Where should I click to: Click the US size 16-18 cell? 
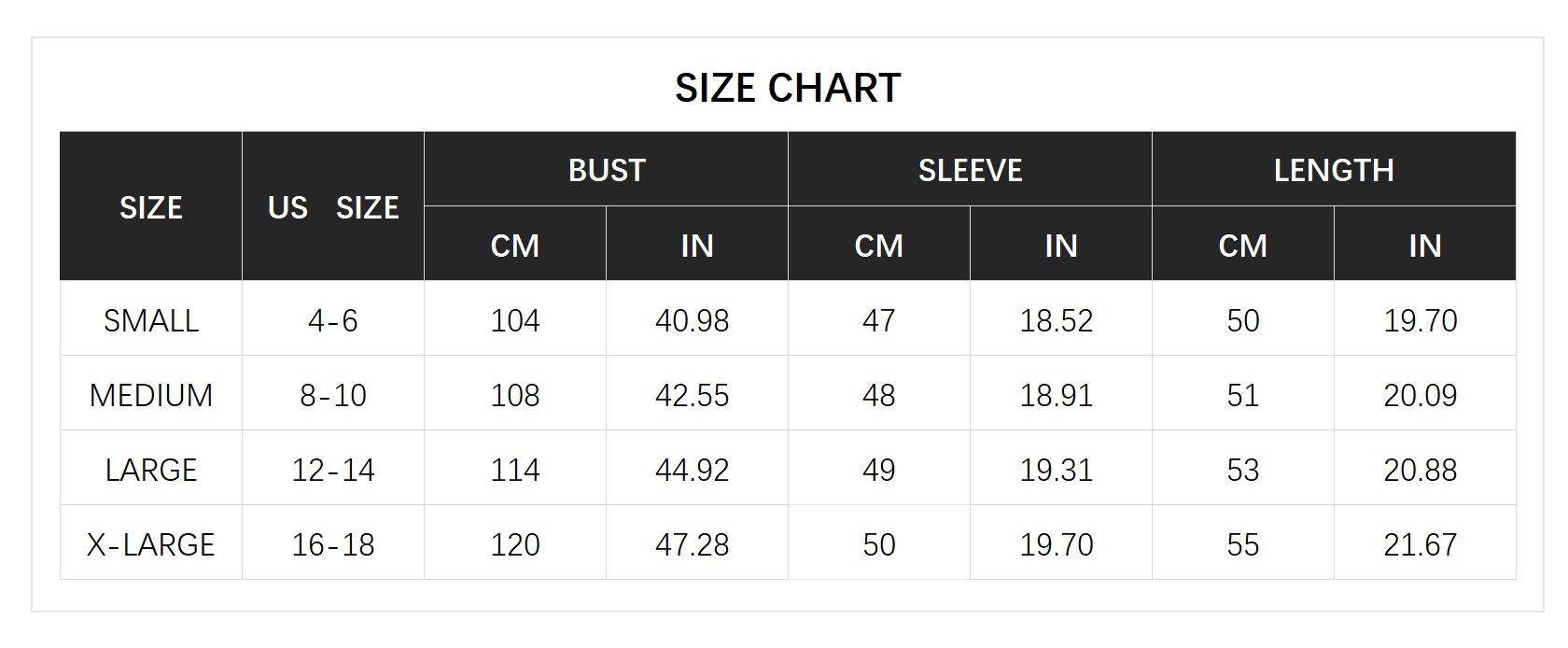333,544
